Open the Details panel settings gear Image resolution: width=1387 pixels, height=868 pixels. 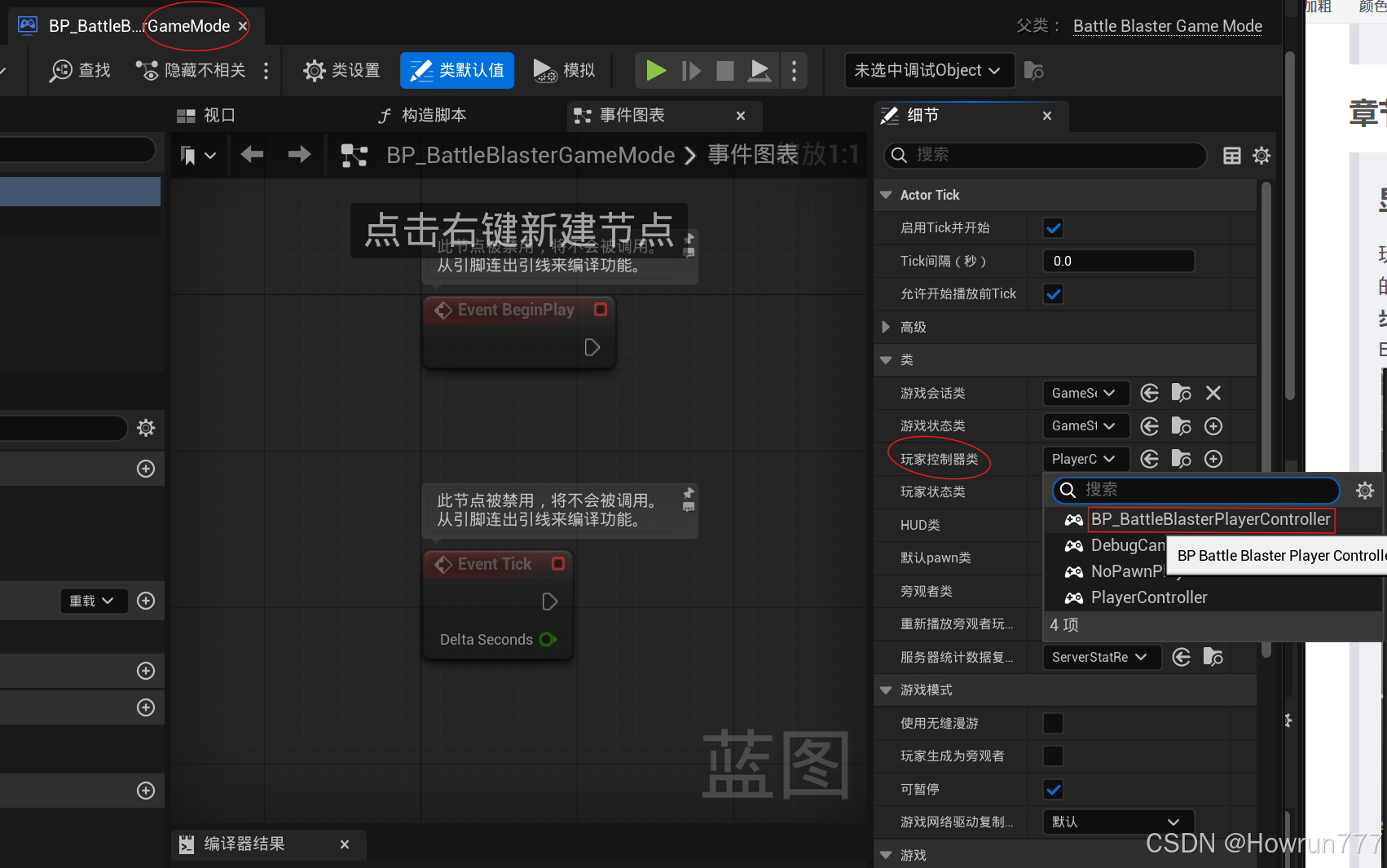1262,156
